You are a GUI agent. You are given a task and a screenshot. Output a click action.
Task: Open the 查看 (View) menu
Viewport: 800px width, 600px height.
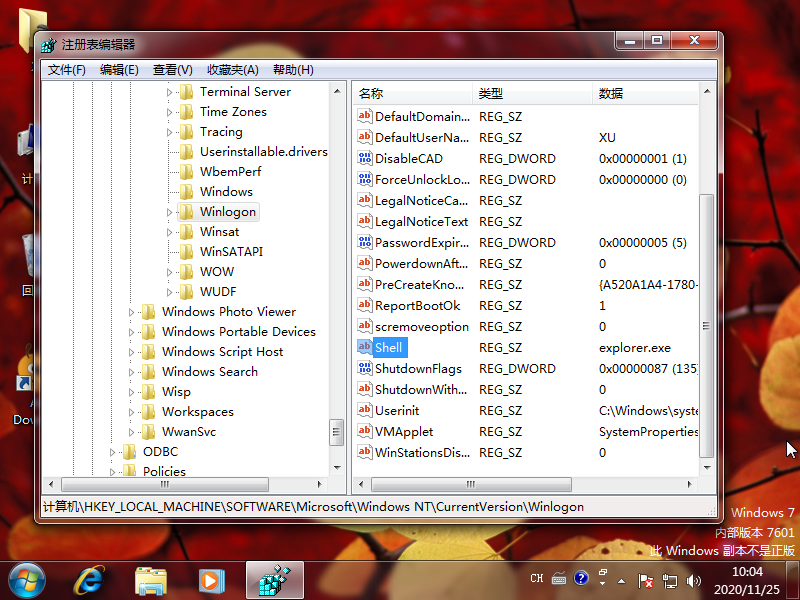click(170, 69)
